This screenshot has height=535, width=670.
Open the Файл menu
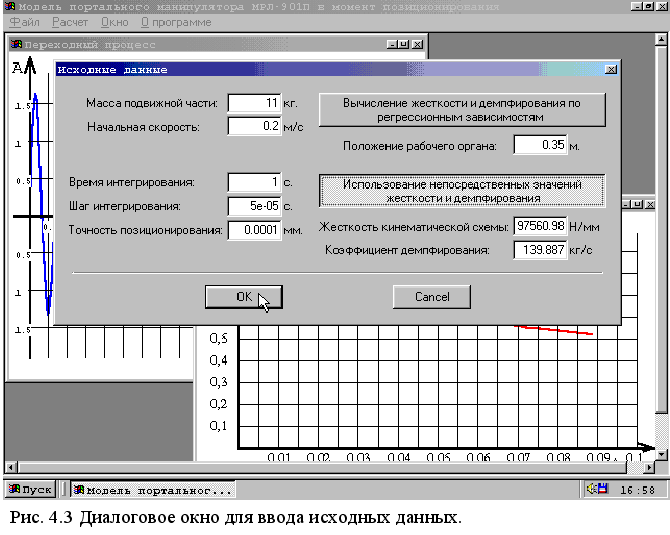pos(24,22)
